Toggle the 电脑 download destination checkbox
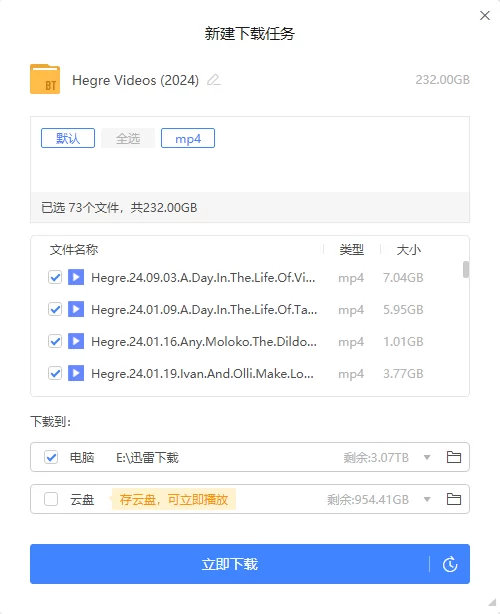 pos(51,457)
